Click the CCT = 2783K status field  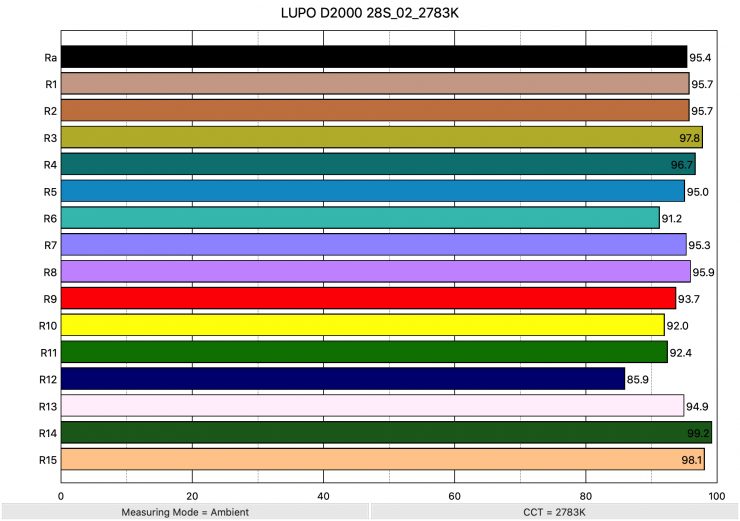(x=553, y=512)
